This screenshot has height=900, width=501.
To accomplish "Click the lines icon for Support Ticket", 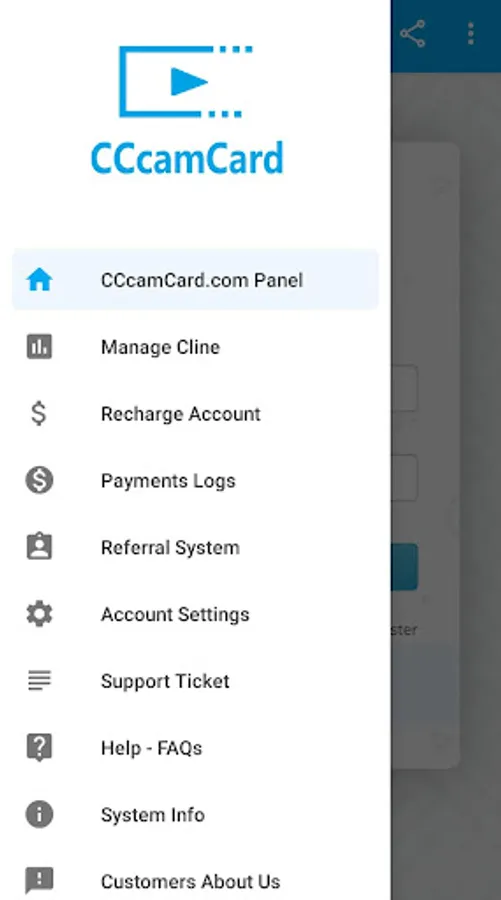I will 39,680.
